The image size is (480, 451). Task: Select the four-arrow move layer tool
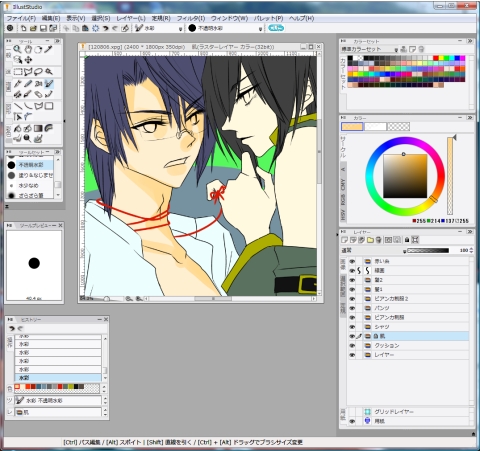[28, 60]
